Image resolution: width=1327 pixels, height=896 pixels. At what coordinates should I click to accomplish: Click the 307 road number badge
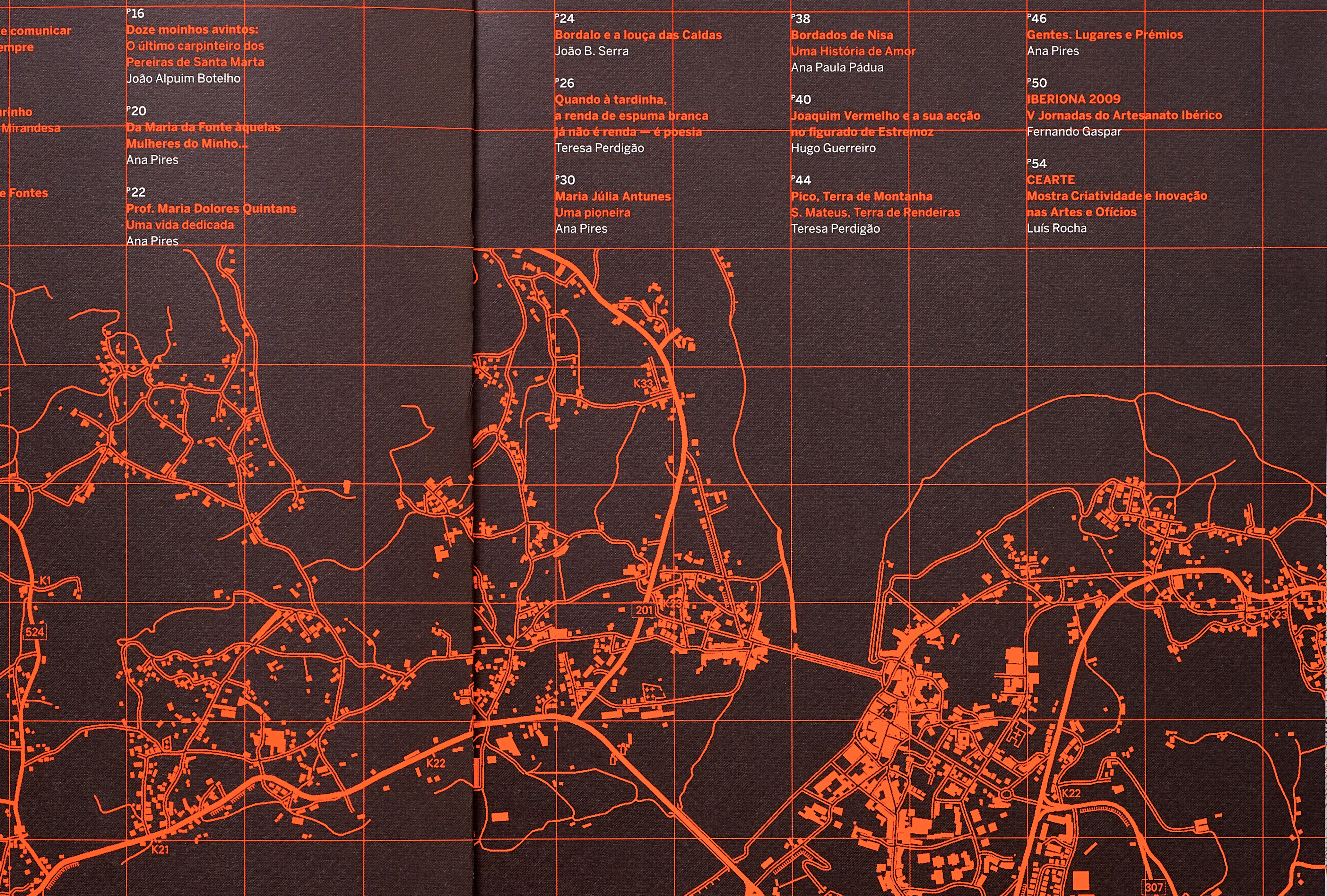click(1153, 887)
